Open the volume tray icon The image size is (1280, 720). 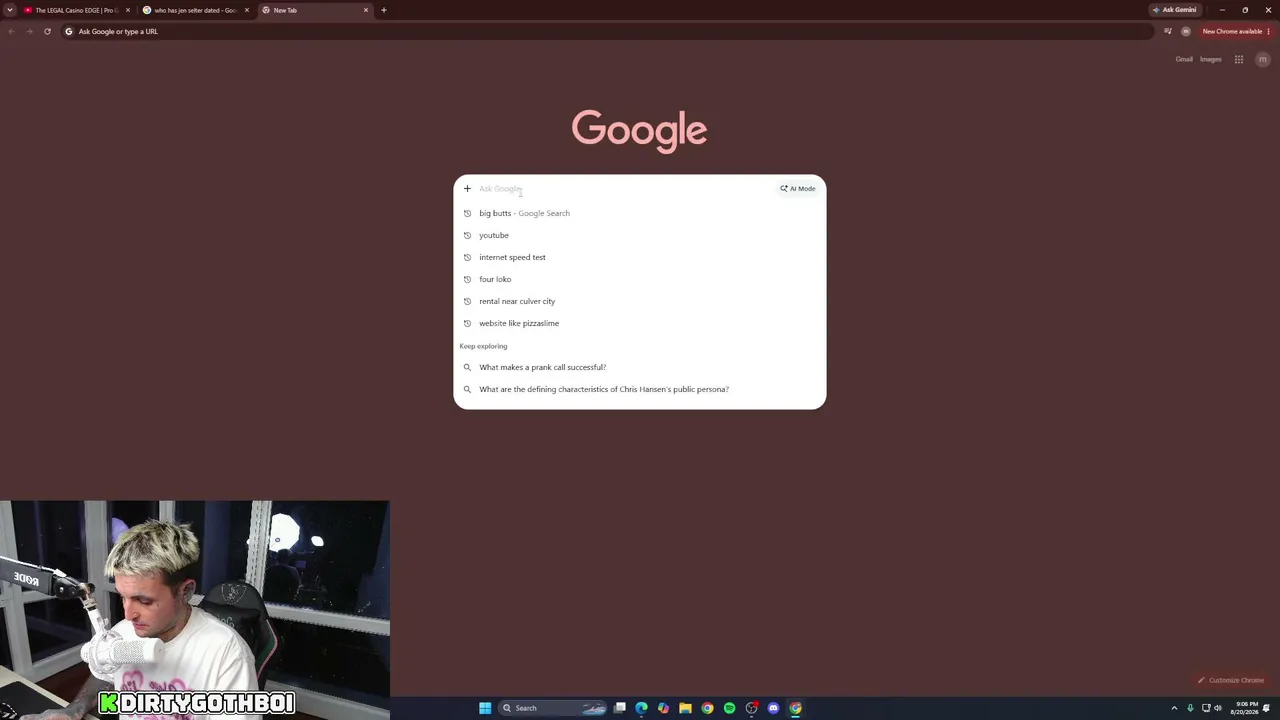point(1218,708)
